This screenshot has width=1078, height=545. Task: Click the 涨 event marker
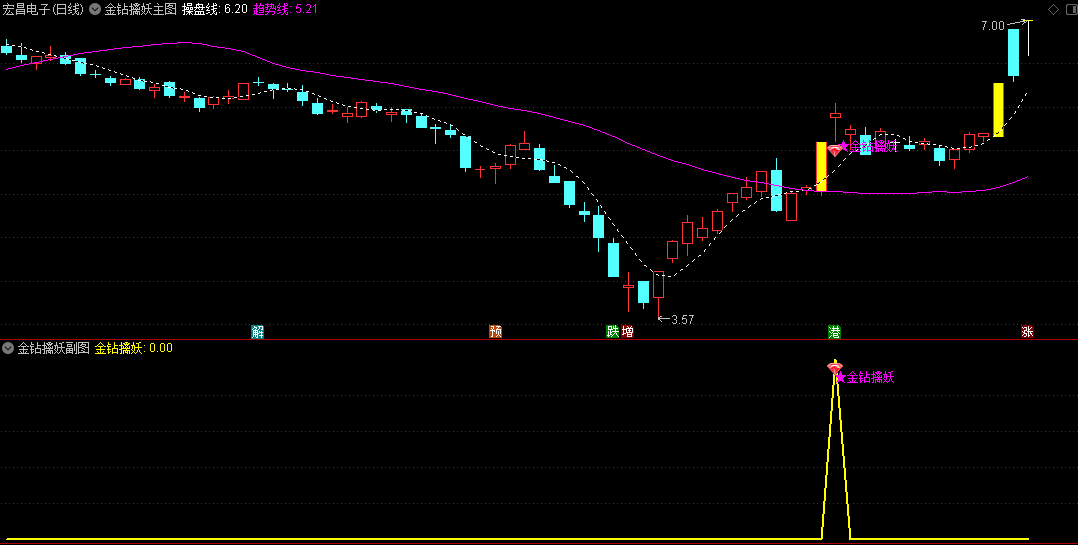click(x=1027, y=332)
